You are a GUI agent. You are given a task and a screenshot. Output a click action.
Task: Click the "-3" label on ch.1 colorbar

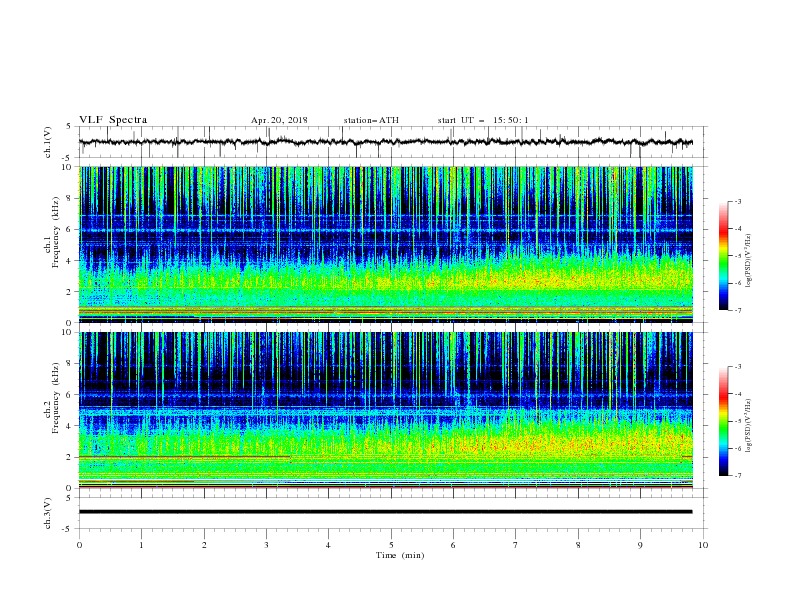click(x=738, y=201)
